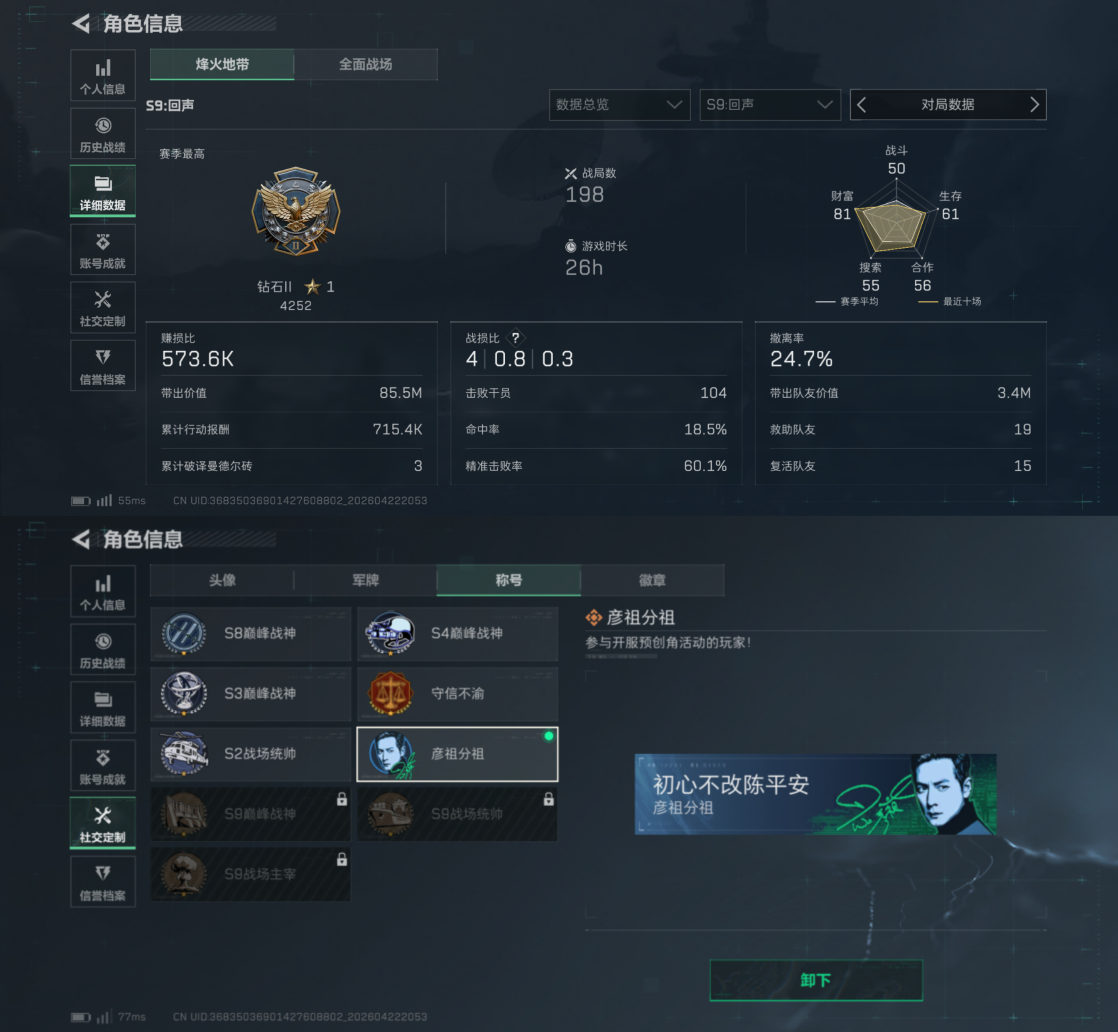Screen dimensions: 1118x1032
Task: Click the left chevron beside 对局数据
Action: [862, 105]
